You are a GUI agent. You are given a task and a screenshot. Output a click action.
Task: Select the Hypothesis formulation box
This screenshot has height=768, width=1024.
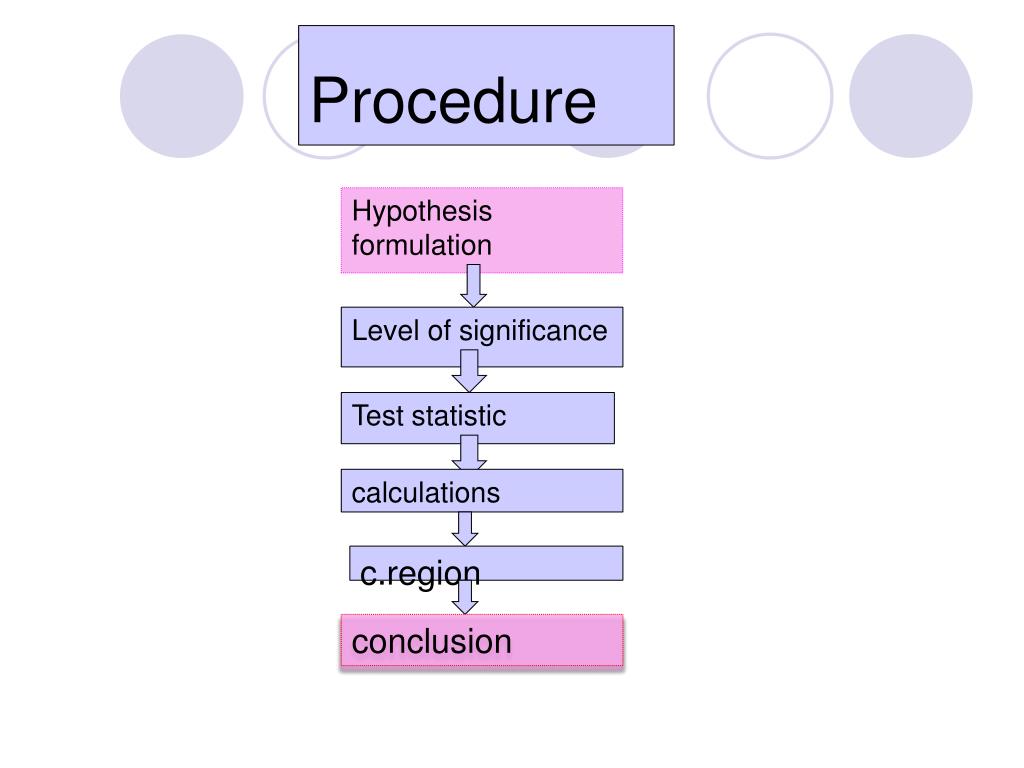[x=481, y=230]
